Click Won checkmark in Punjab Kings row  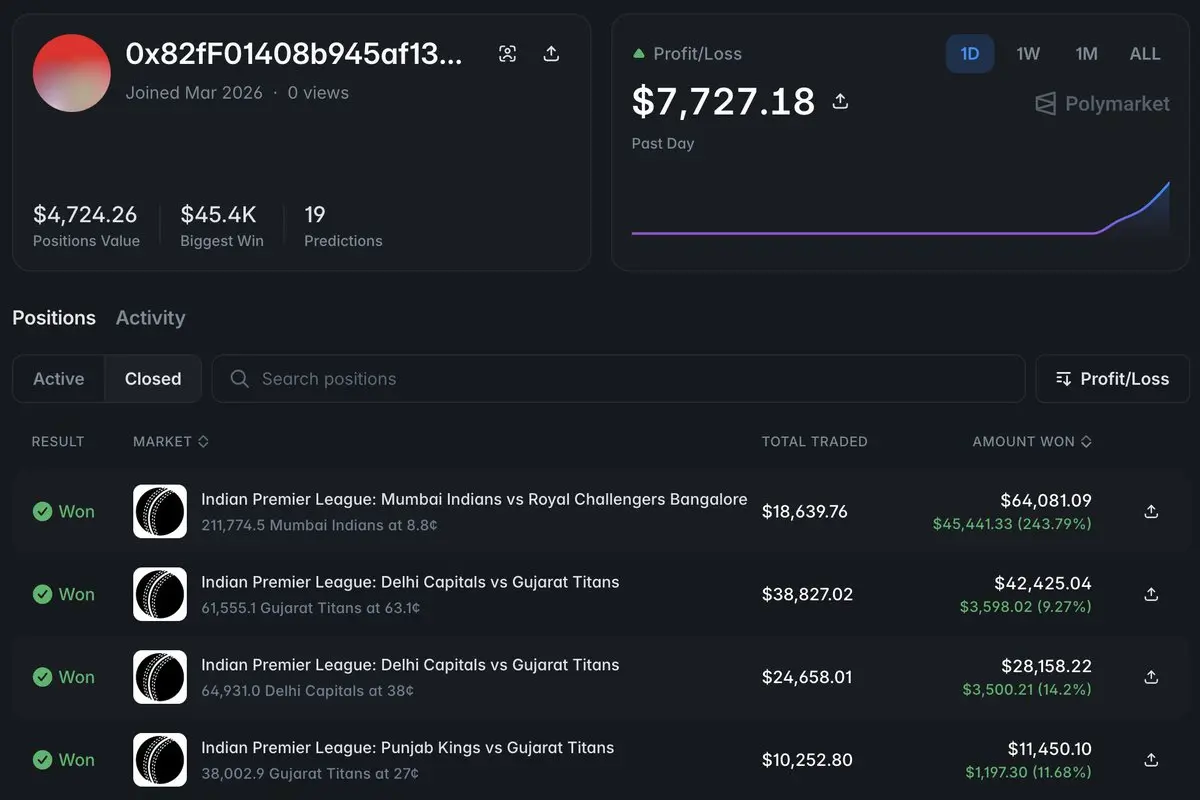pyautogui.click(x=42, y=760)
